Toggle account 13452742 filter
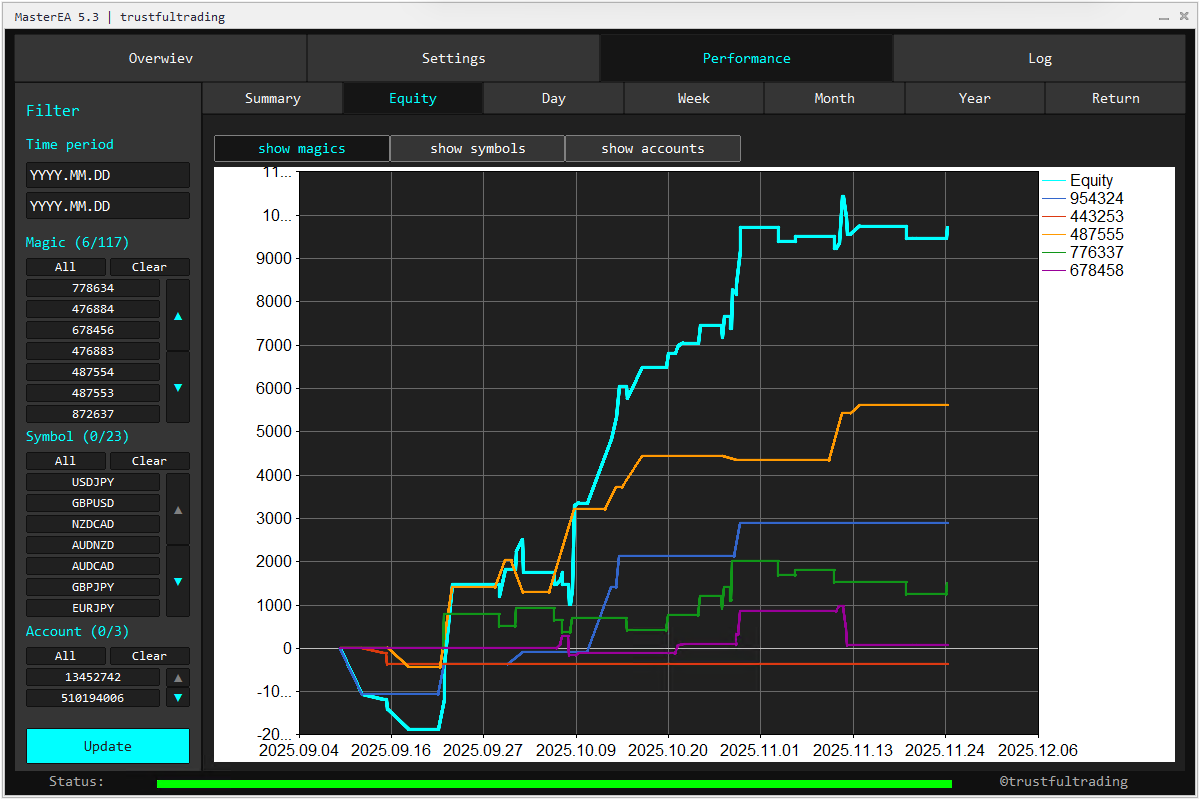Screen dimensions: 1200x800 point(92,677)
